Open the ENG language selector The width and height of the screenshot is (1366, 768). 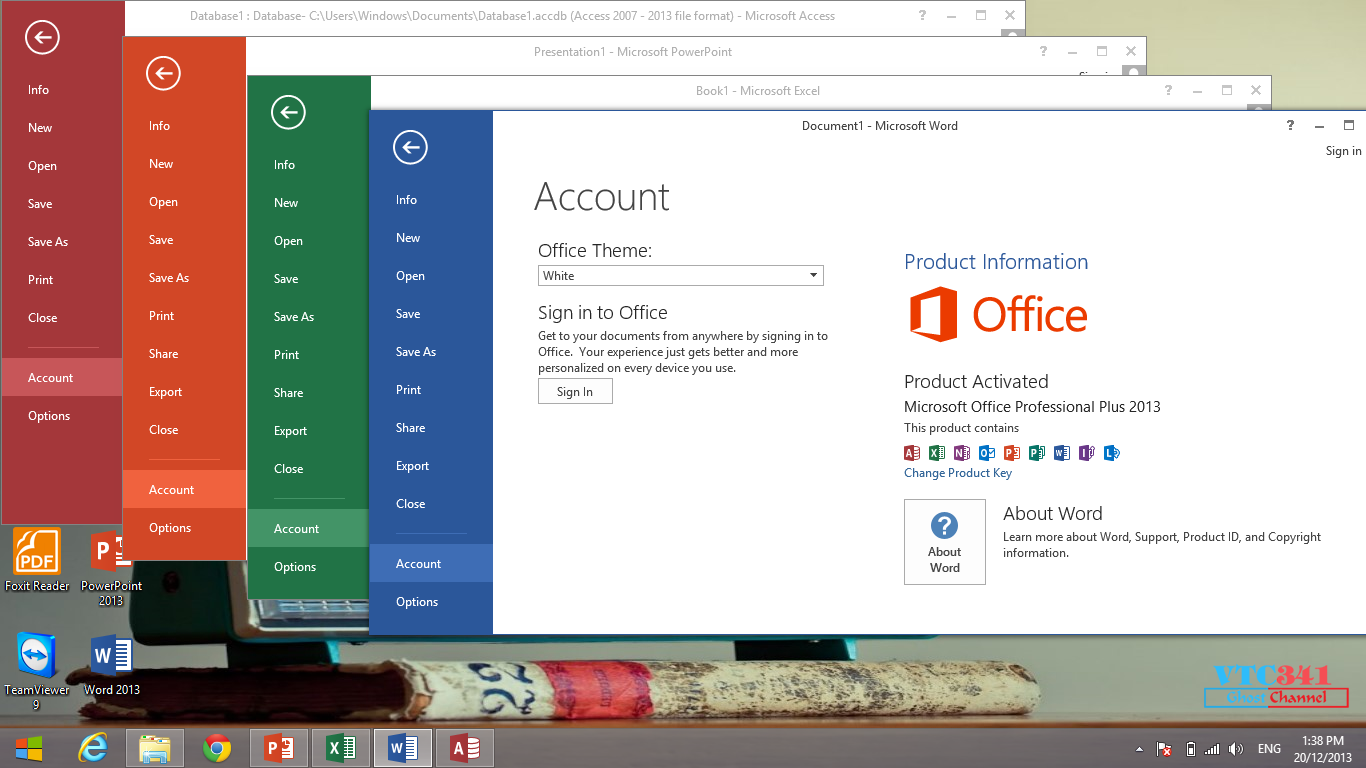click(x=1269, y=749)
